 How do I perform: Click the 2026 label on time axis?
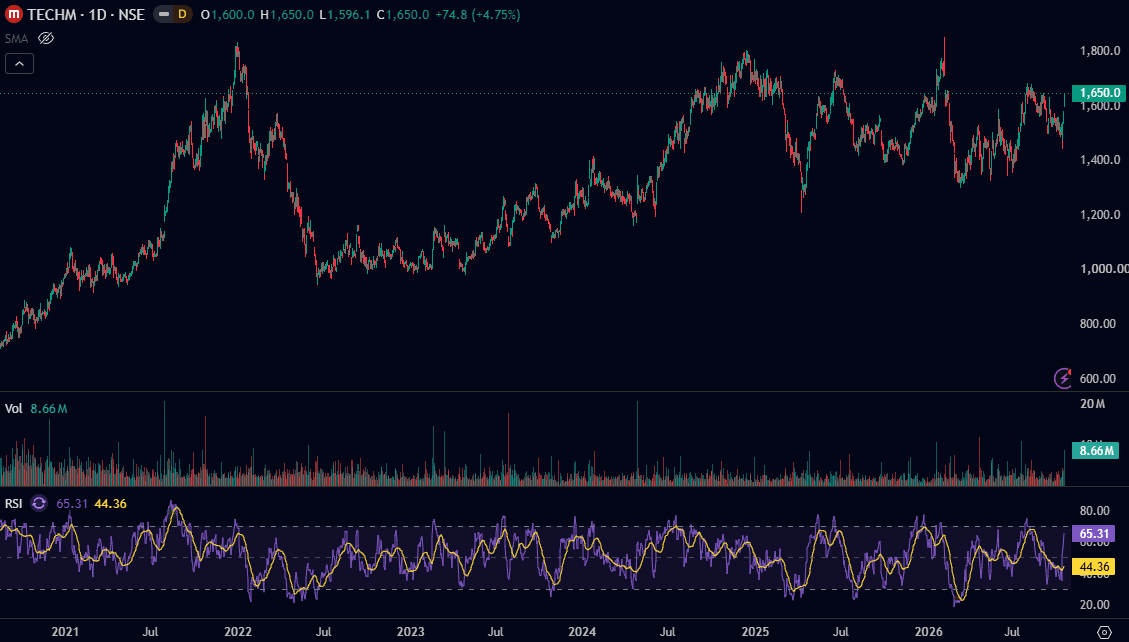[927, 632]
